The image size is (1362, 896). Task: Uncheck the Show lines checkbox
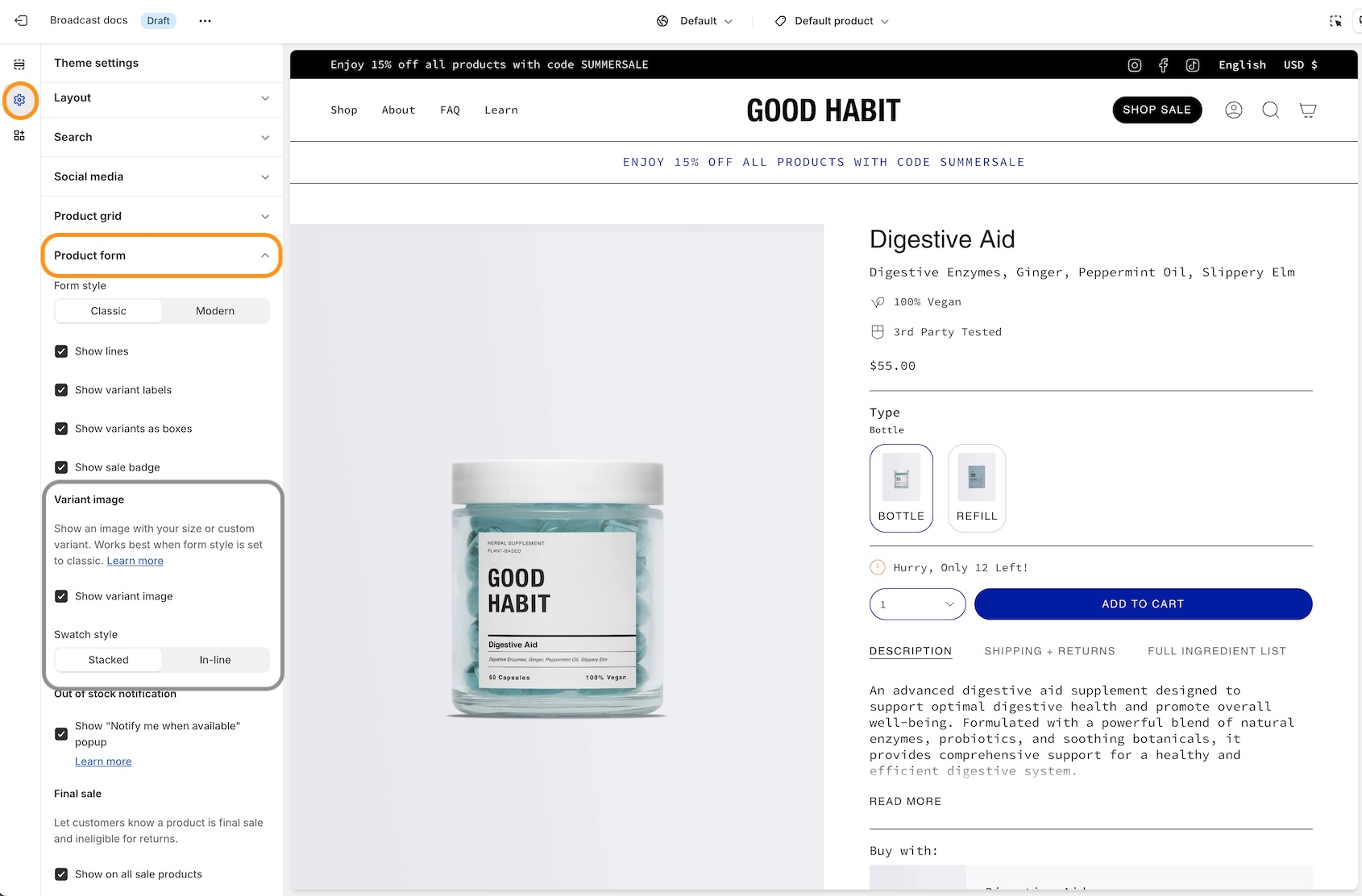coord(61,351)
